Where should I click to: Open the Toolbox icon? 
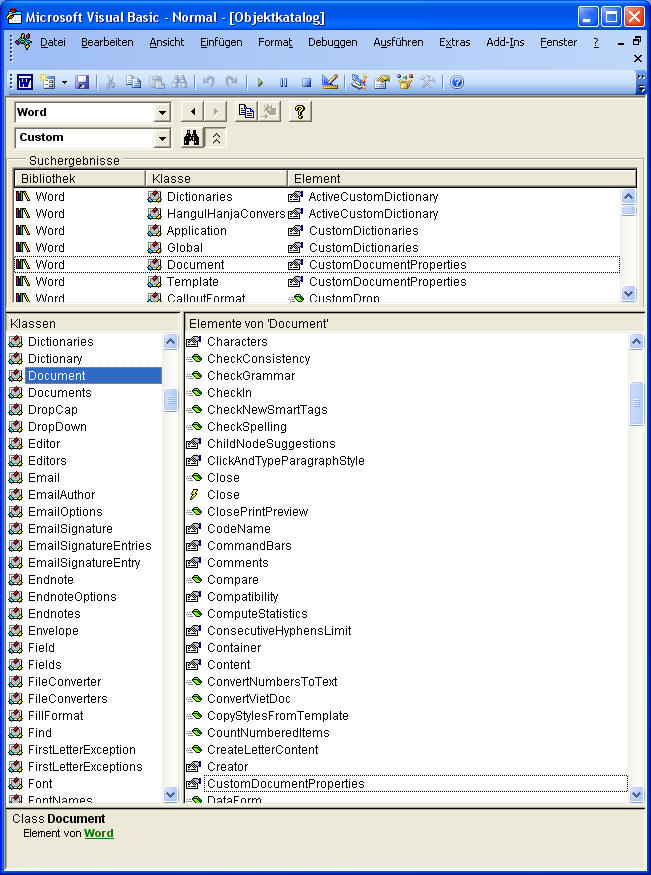428,83
